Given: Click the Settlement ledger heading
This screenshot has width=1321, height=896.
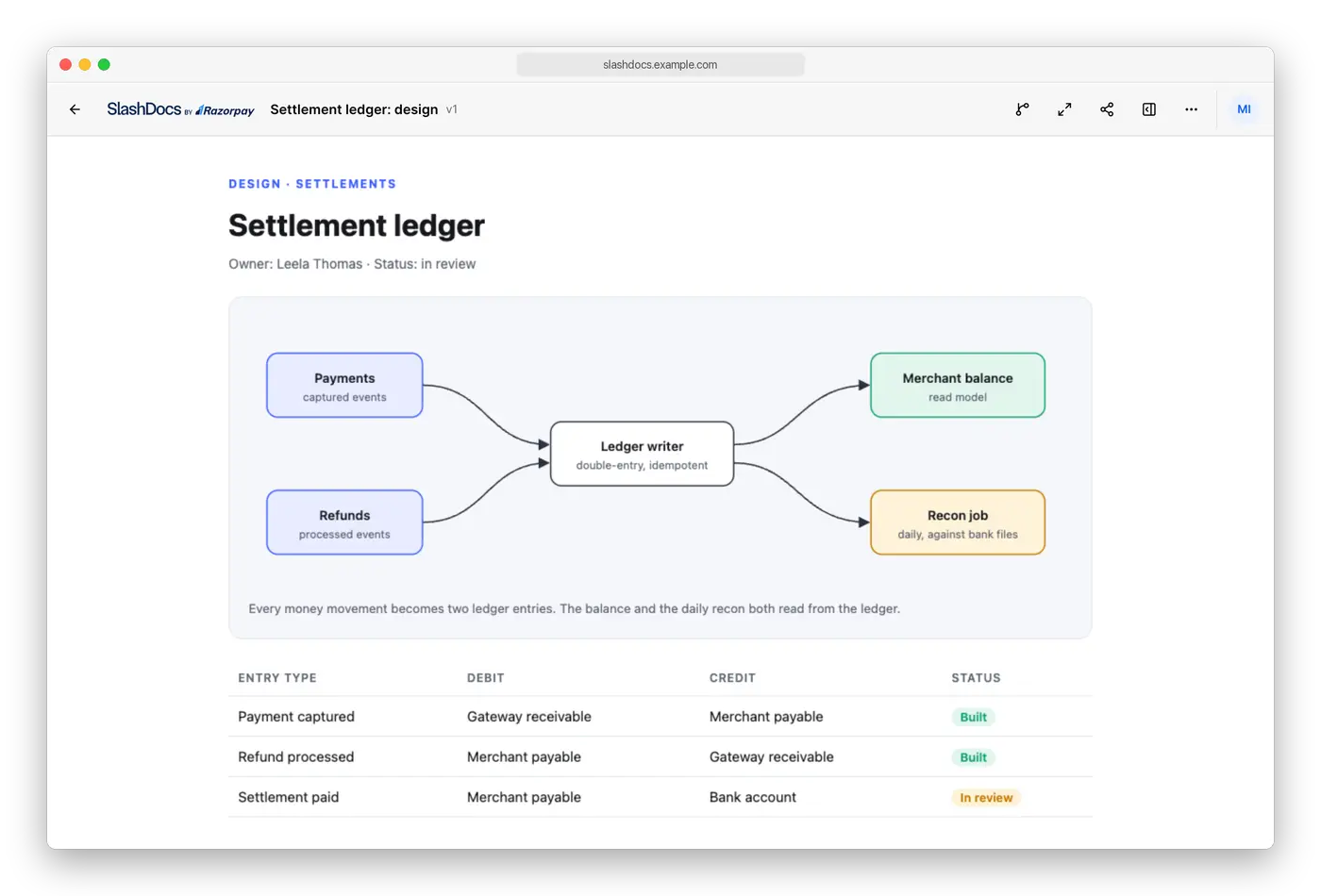Looking at the screenshot, I should pyautogui.click(x=357, y=225).
